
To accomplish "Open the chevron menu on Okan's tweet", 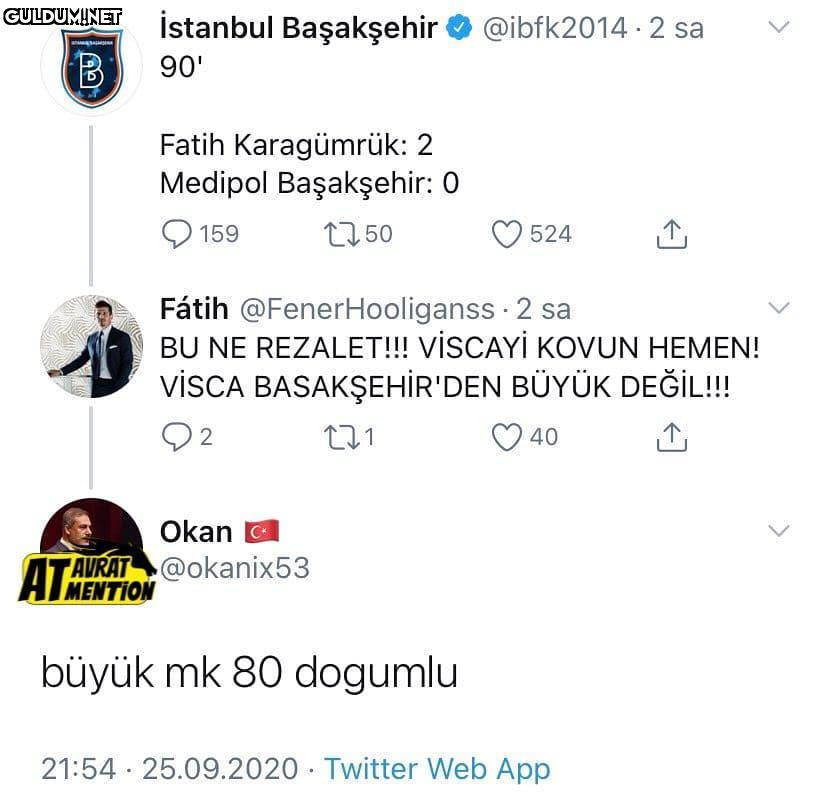I will 779,530.
